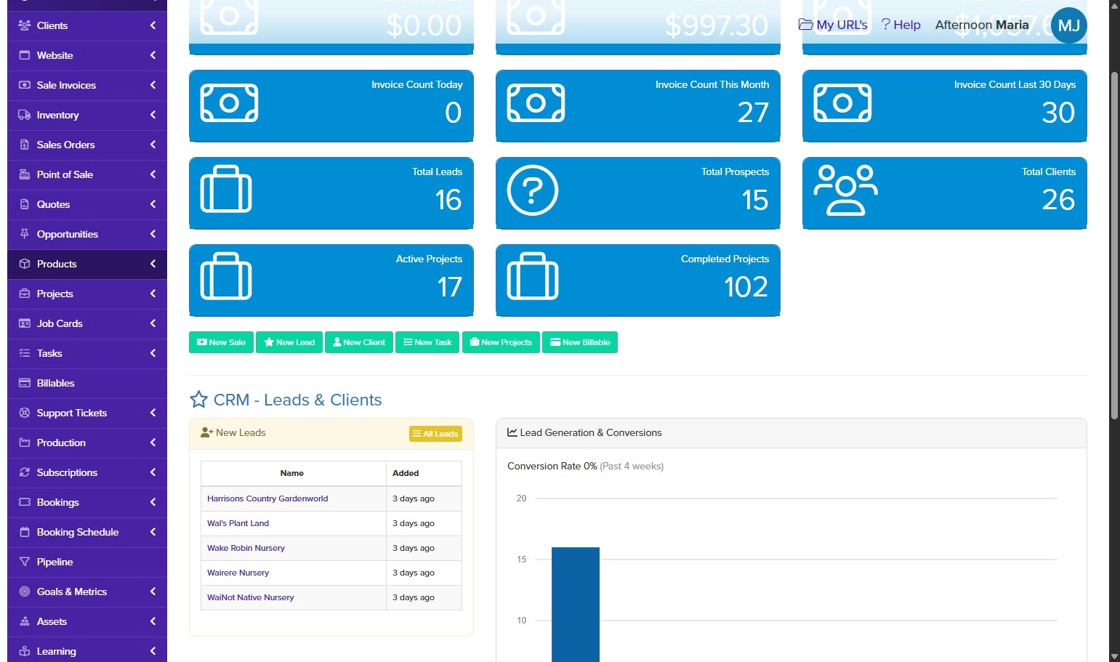Open Wairere Nursery lead

(238, 573)
